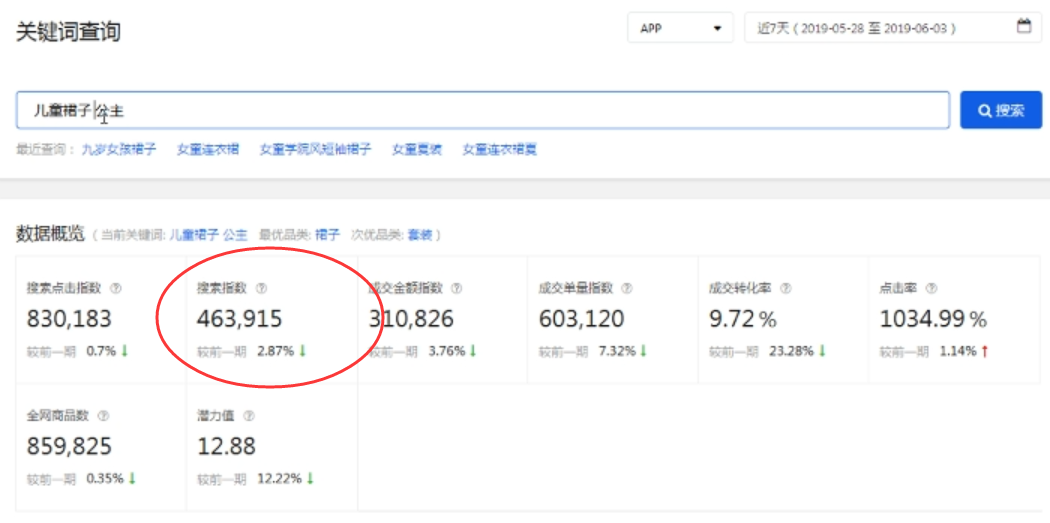Viewport: 1050px width, 523px height.
Task: Click help icon next to 成交单量指数
Action: [627, 288]
